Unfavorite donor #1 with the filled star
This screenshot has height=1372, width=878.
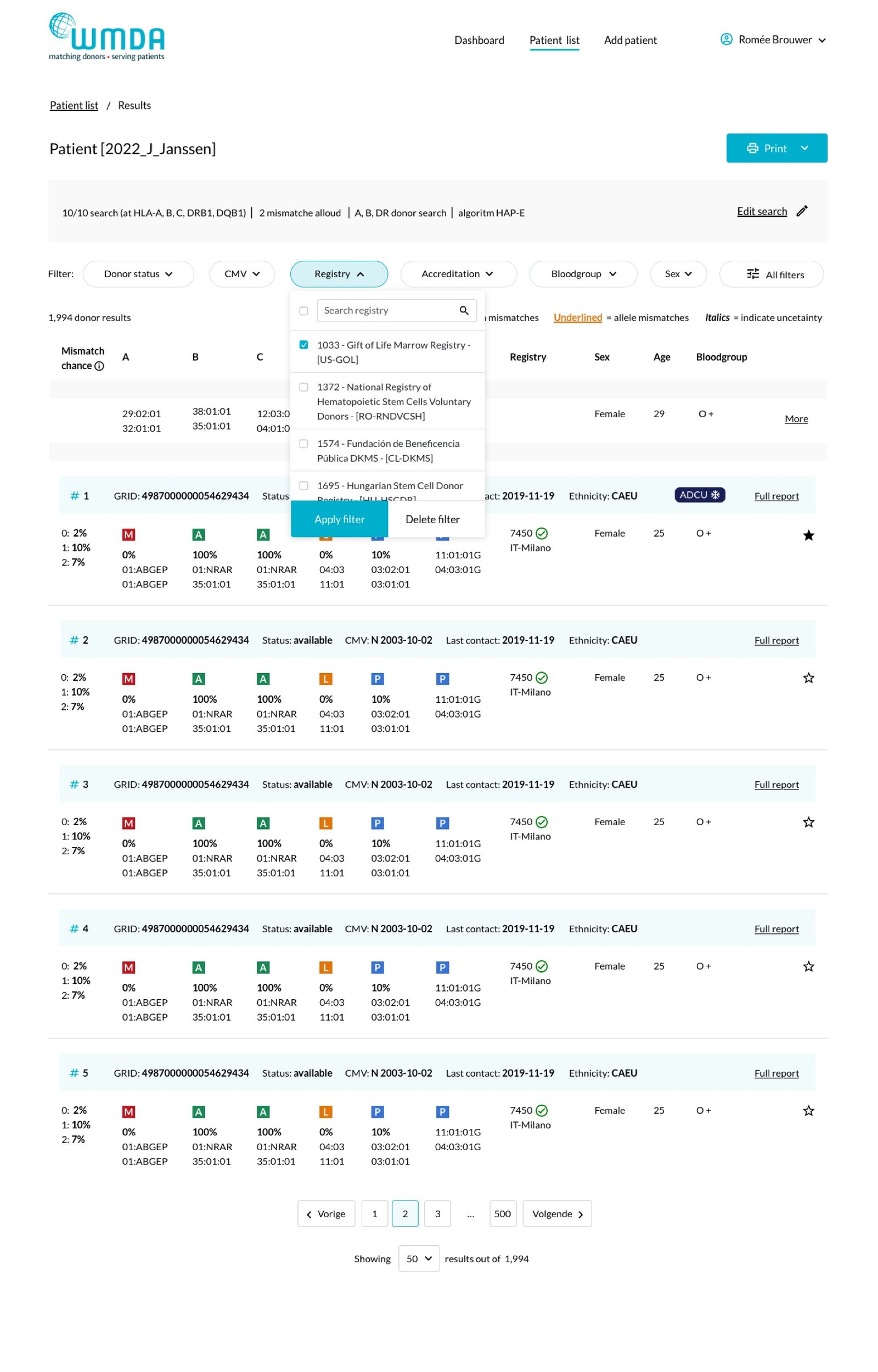[x=808, y=535]
